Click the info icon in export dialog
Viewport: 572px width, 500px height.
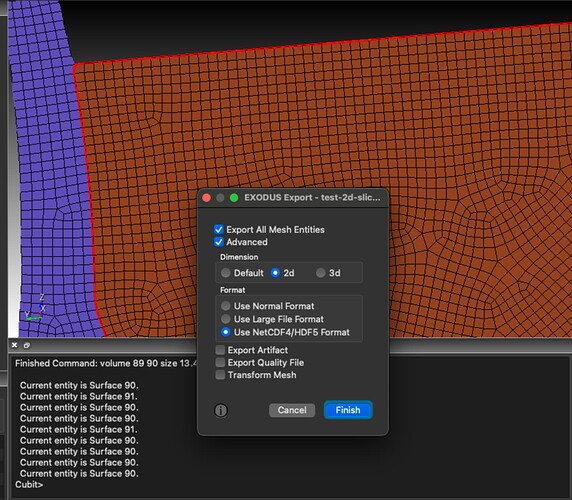pyautogui.click(x=221, y=410)
